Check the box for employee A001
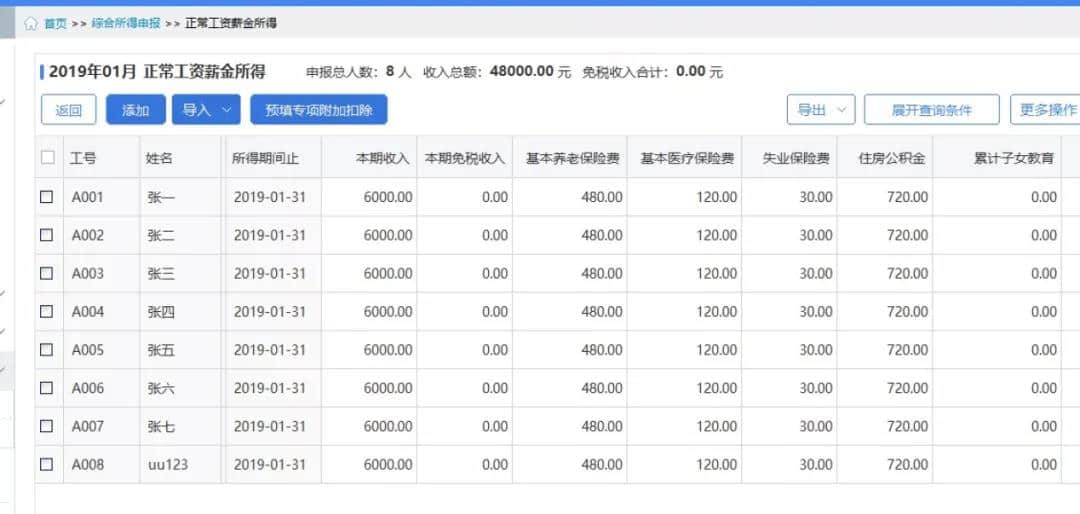1080x514 pixels. coord(47,197)
